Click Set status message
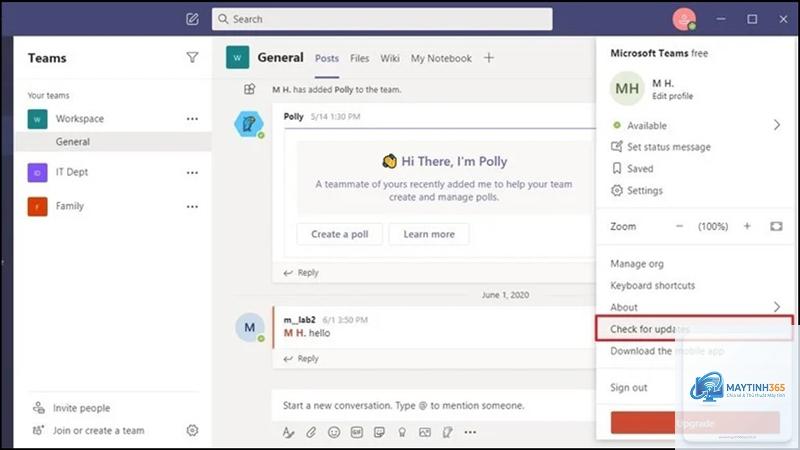800x450 pixels. click(x=668, y=147)
